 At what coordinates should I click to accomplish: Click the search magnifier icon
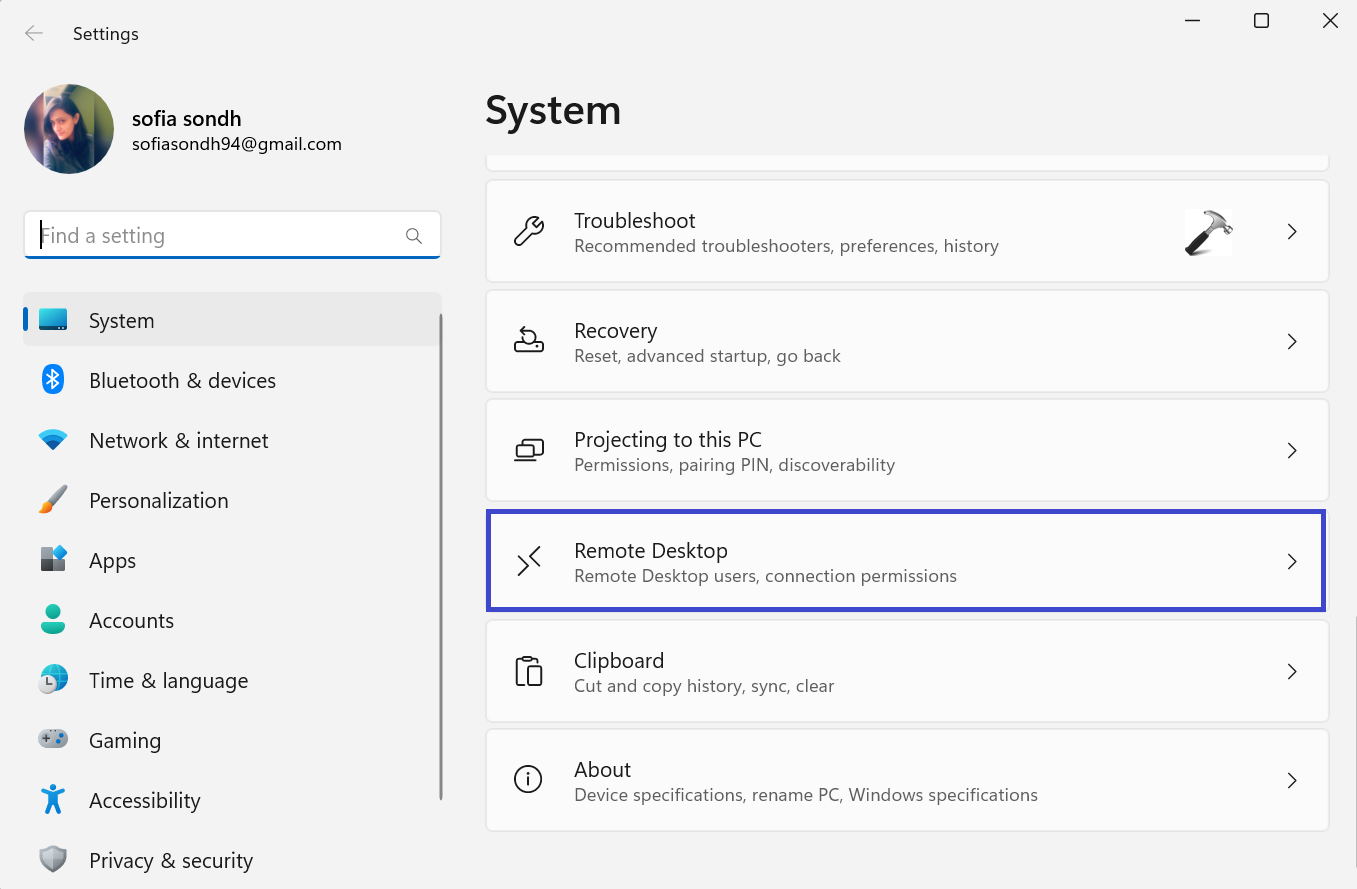[414, 236]
